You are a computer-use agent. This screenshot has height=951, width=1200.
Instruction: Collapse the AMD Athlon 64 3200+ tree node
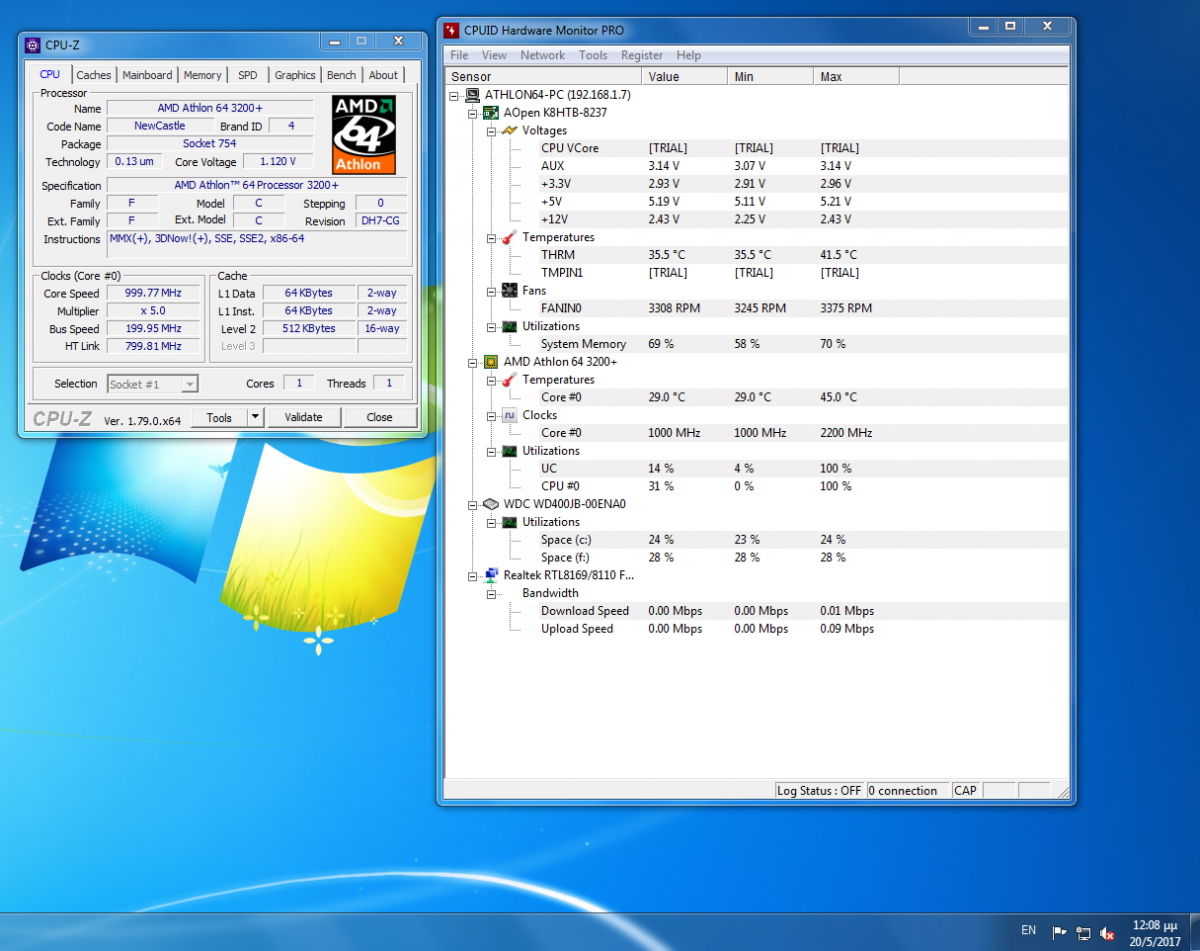coord(473,362)
